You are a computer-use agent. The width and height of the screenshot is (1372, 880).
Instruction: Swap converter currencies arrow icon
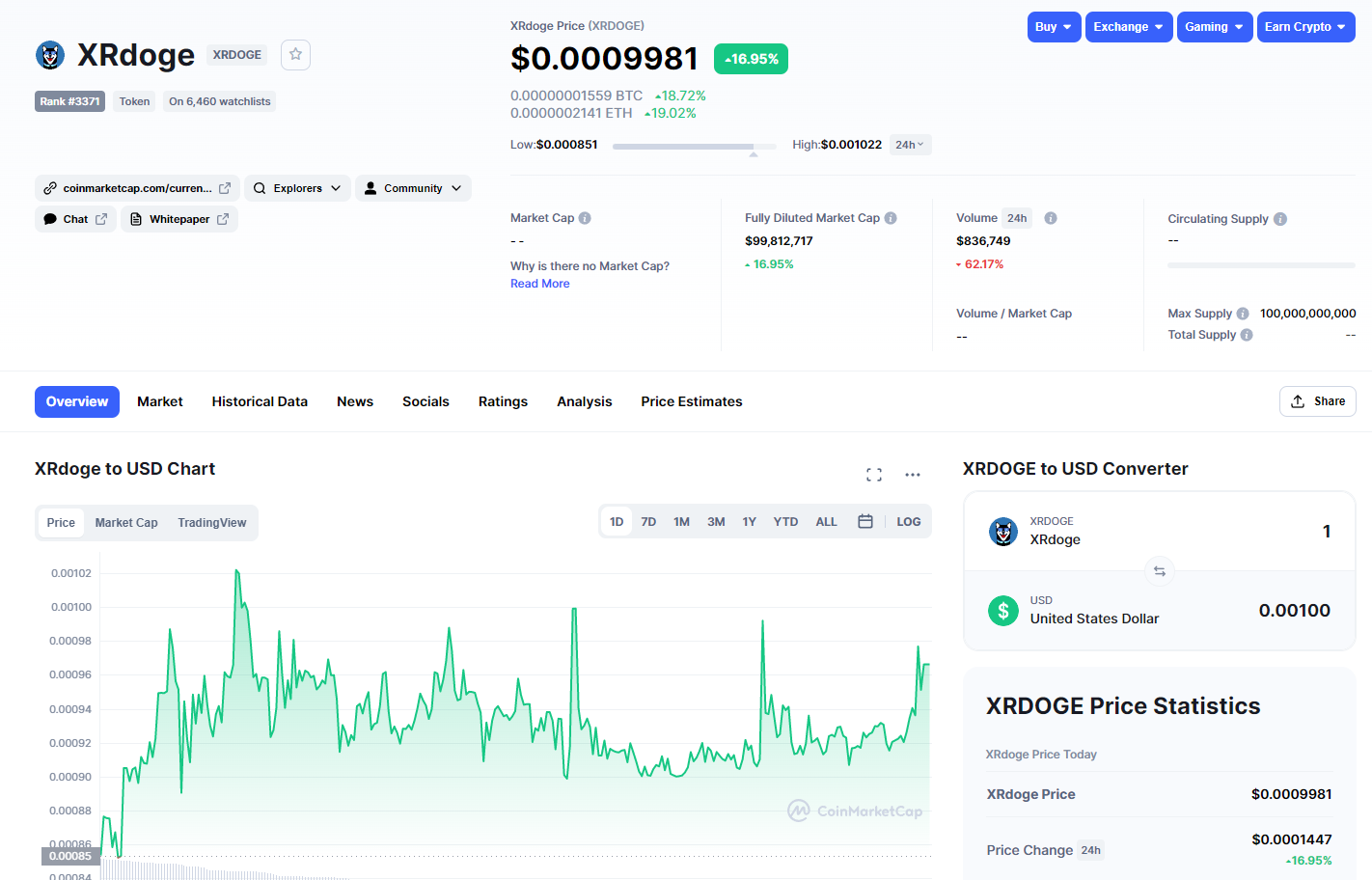(1160, 571)
